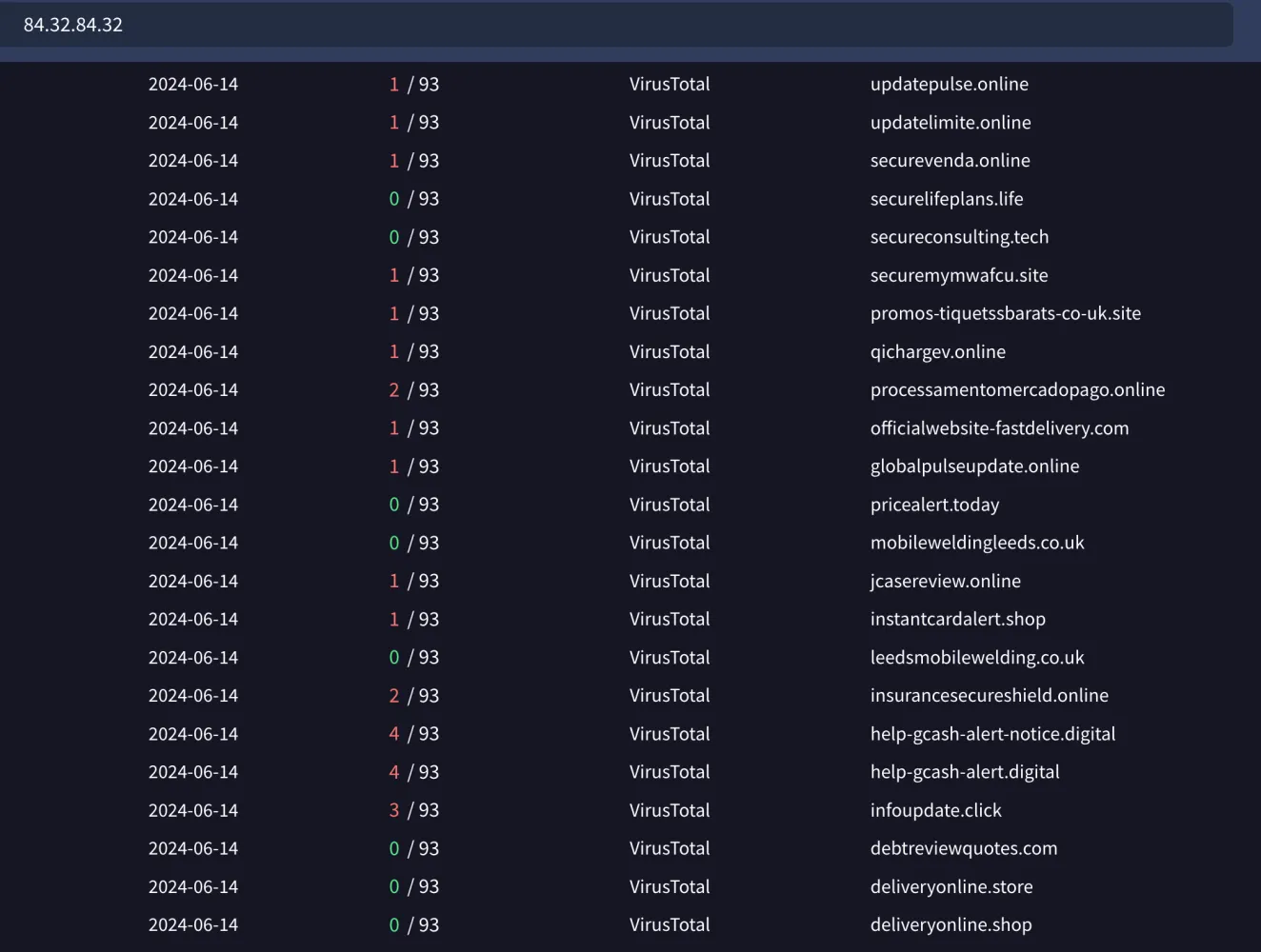Click detection ratio 4 / 93 for help-gcash-alert-notice.digital
Image resolution: width=1261 pixels, height=952 pixels.
click(x=414, y=734)
